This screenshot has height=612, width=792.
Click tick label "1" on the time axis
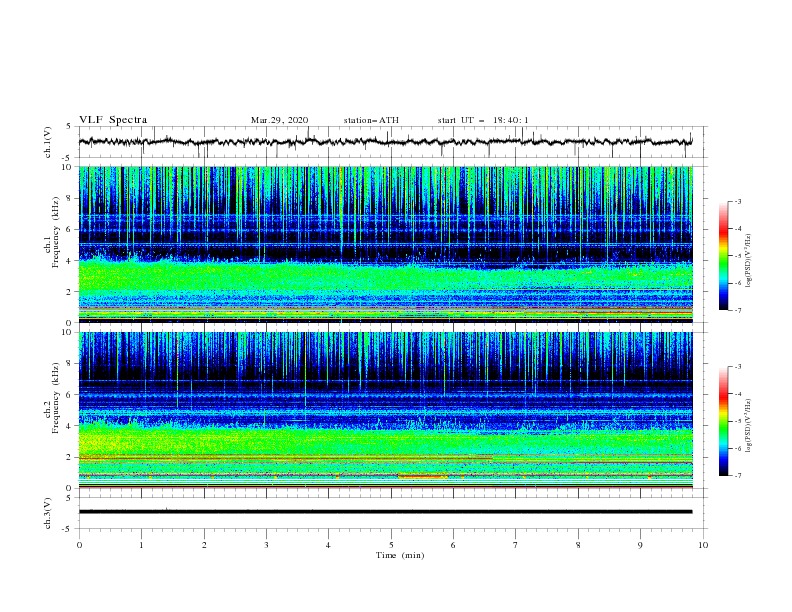click(x=141, y=545)
